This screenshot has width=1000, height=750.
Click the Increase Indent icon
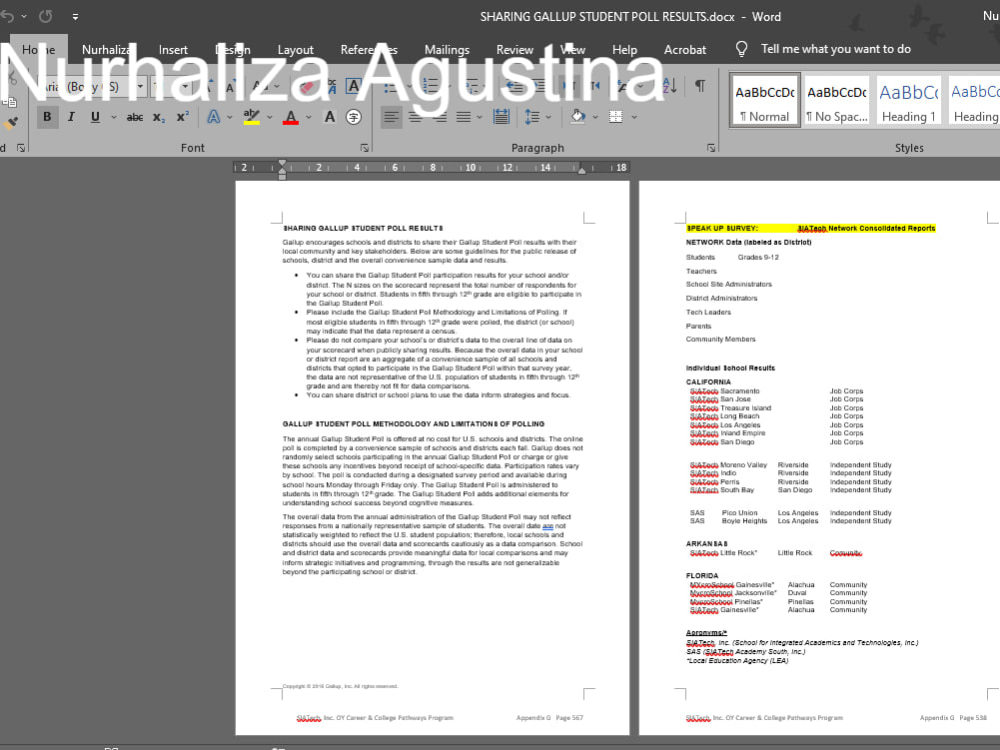540,86
